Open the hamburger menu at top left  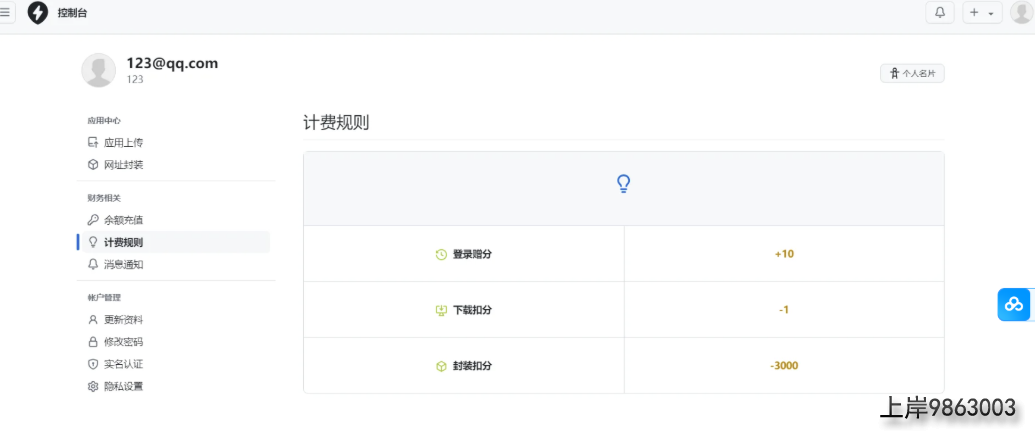point(6,12)
